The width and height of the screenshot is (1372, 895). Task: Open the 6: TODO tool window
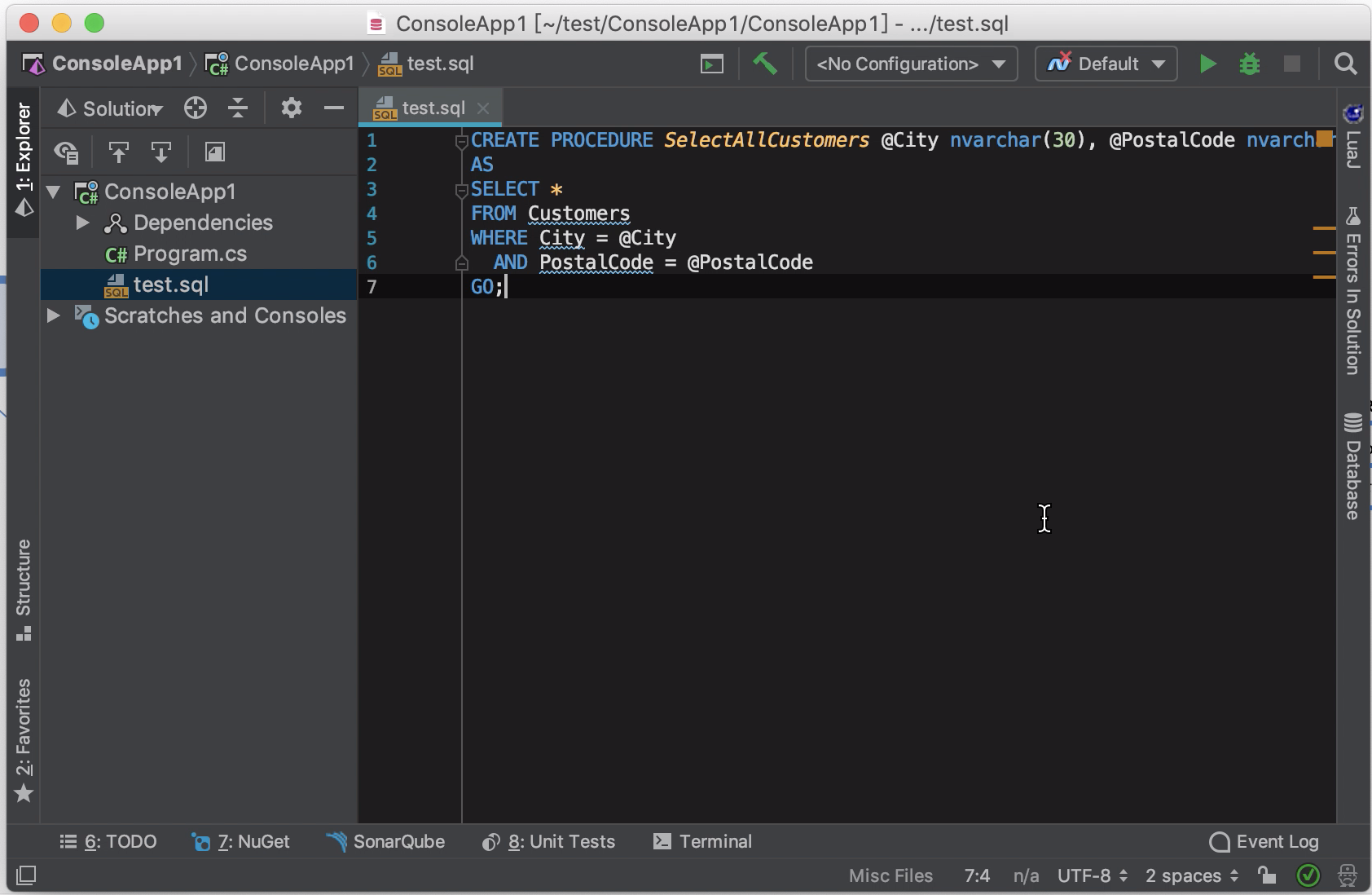pyautogui.click(x=108, y=842)
